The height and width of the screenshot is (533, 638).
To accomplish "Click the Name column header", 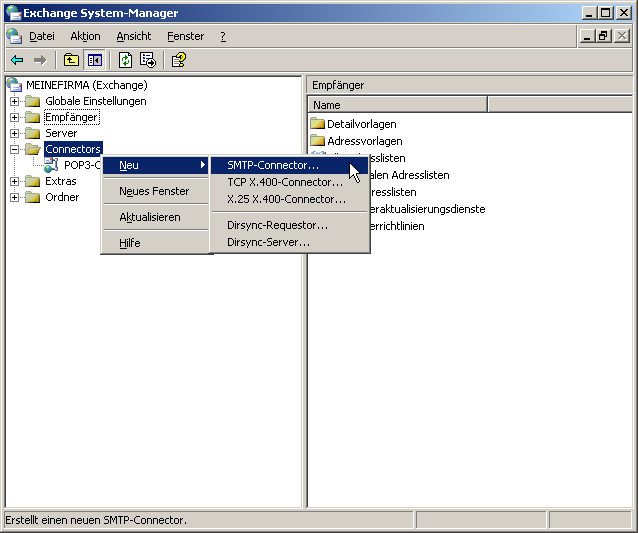I will [398, 105].
